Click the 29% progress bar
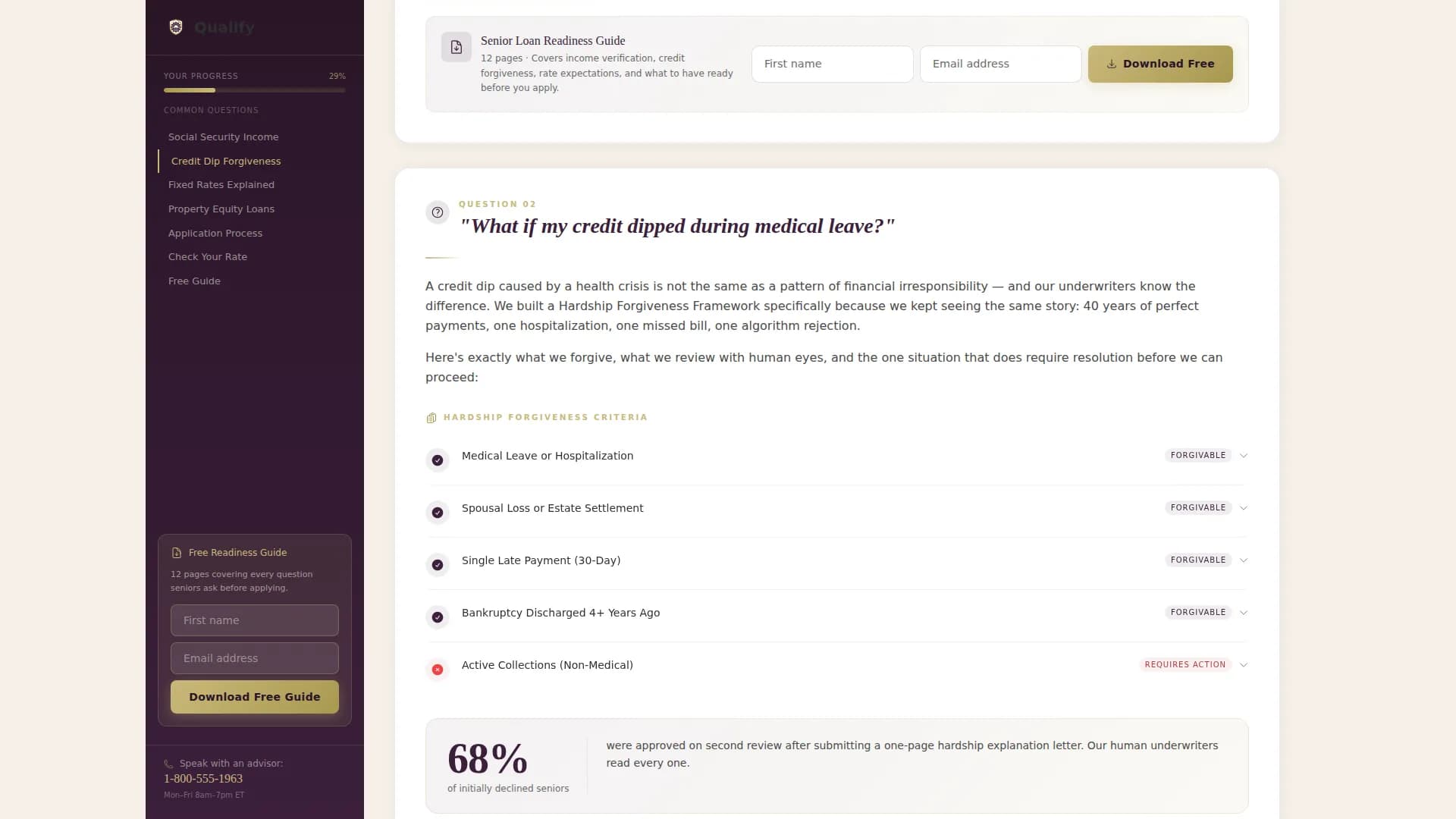1456x819 pixels. tap(254, 89)
